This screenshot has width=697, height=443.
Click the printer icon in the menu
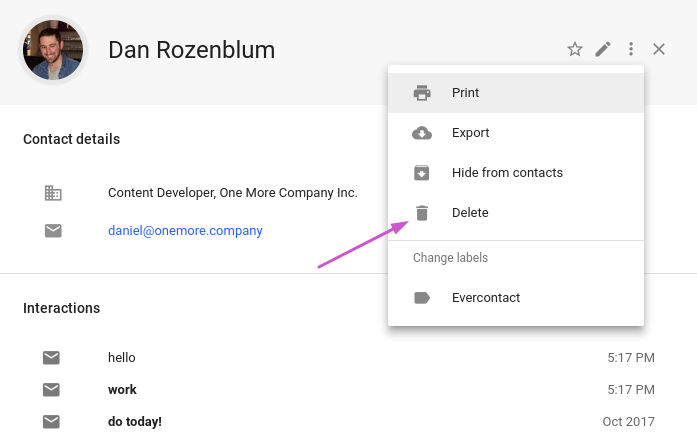point(422,93)
